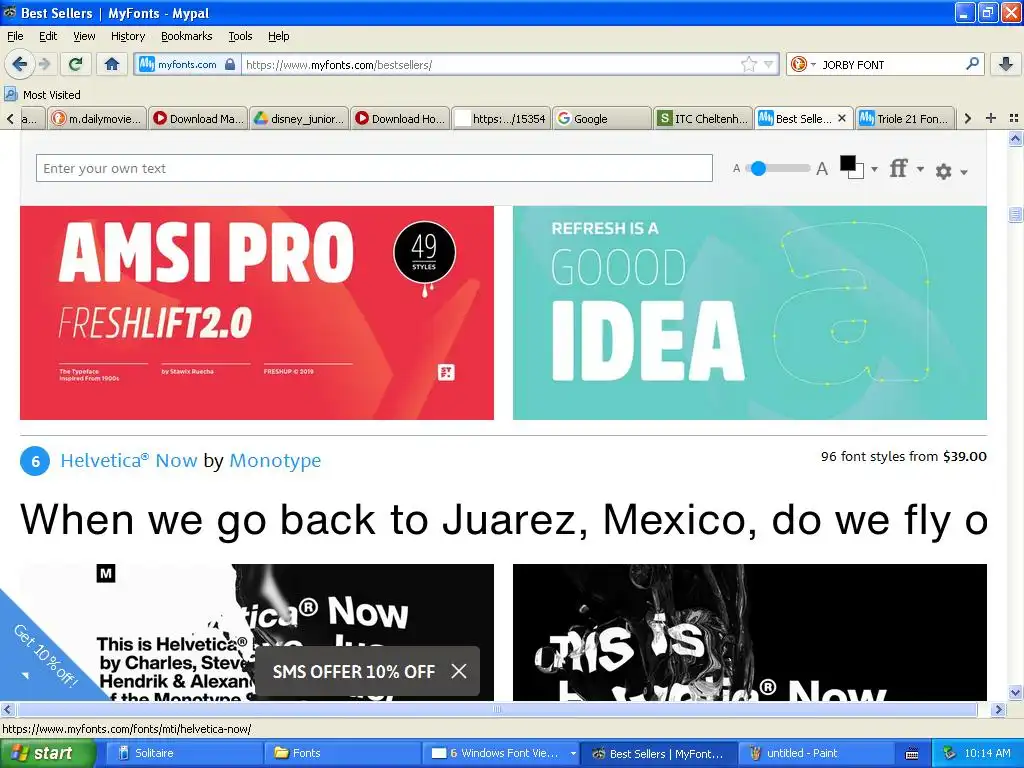Open the View menu
This screenshot has width=1024, height=768.
tap(84, 36)
